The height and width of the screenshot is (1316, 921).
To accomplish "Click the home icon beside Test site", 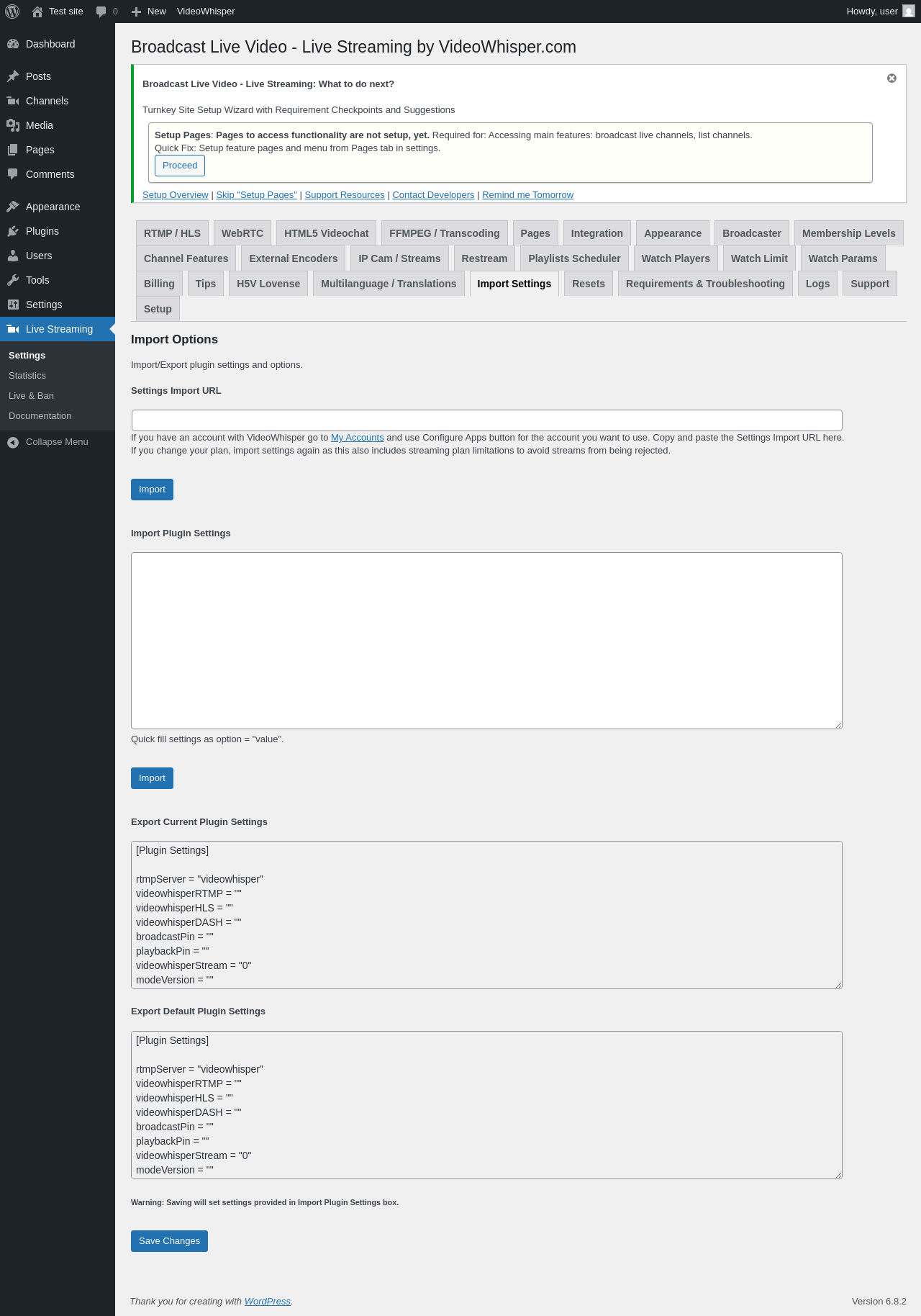I will tap(37, 12).
